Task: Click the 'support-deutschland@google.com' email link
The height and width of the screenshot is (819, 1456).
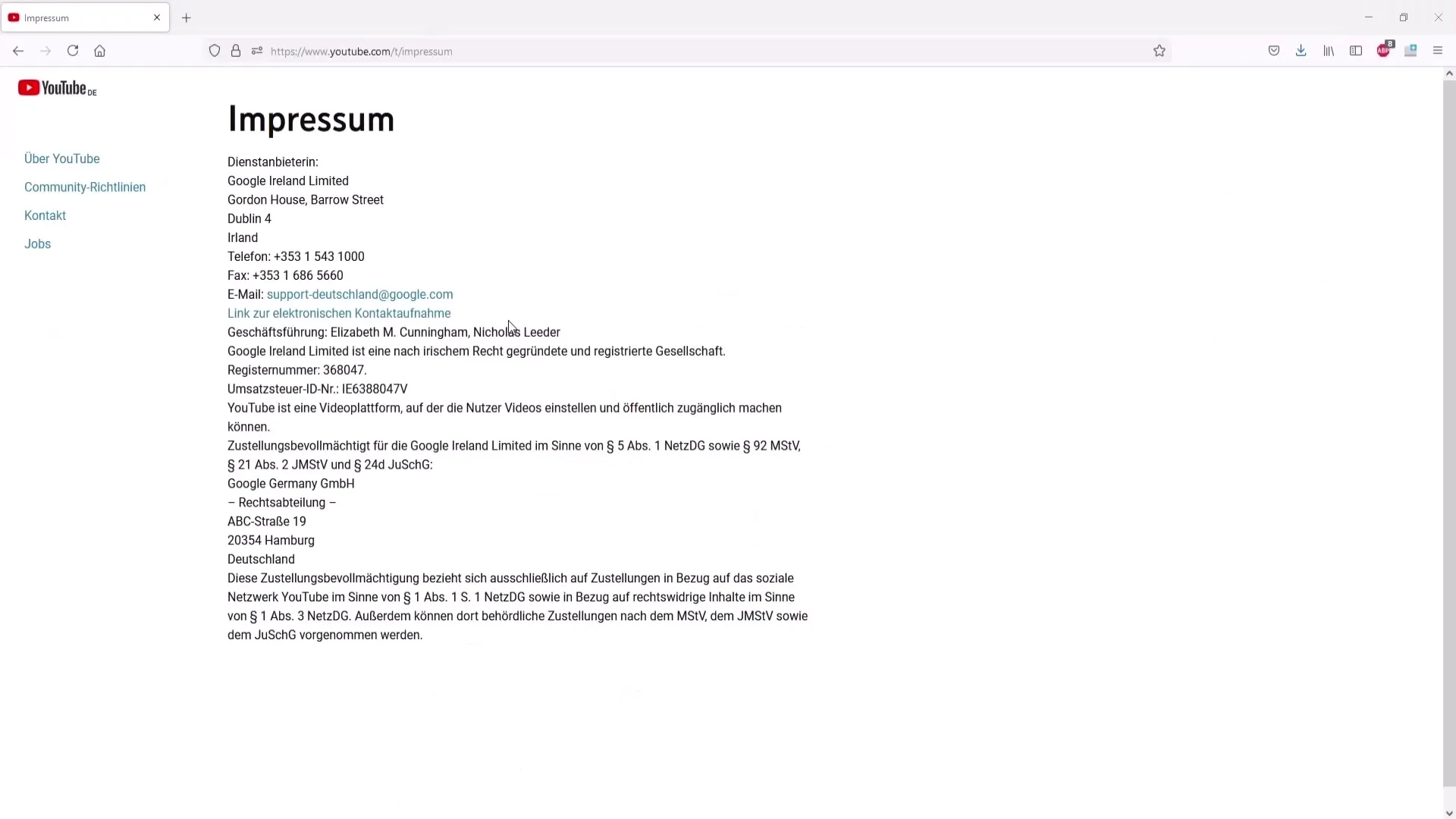Action: [360, 294]
